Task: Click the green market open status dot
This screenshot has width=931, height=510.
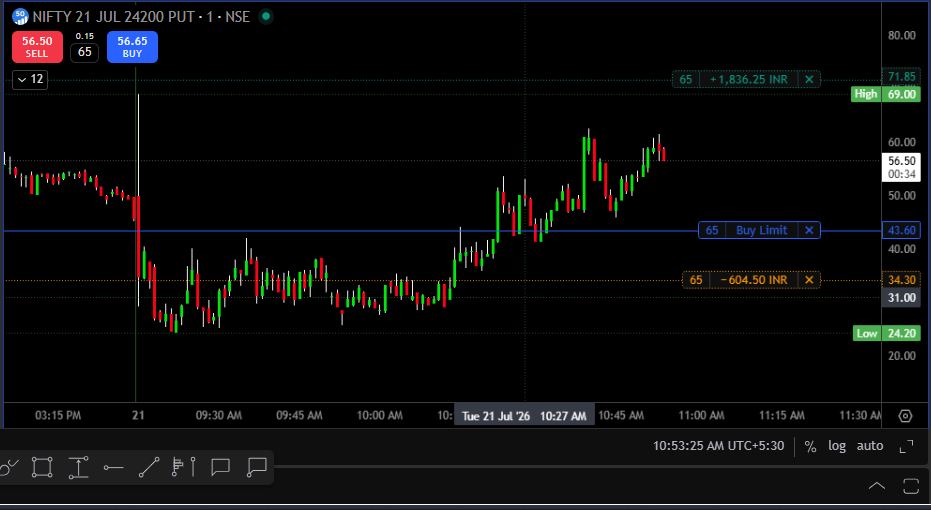Action: pos(266,17)
